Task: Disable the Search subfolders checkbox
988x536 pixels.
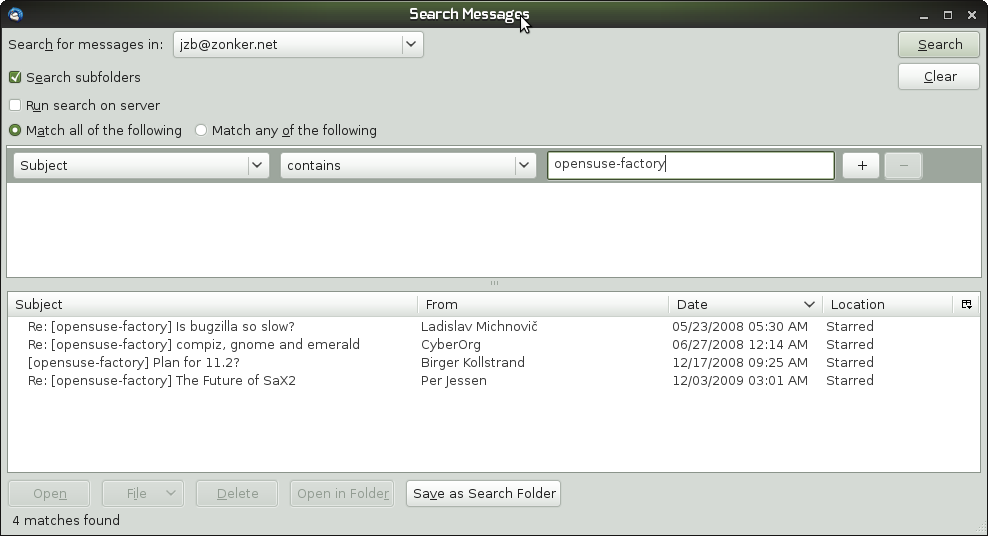Action: 15,77
